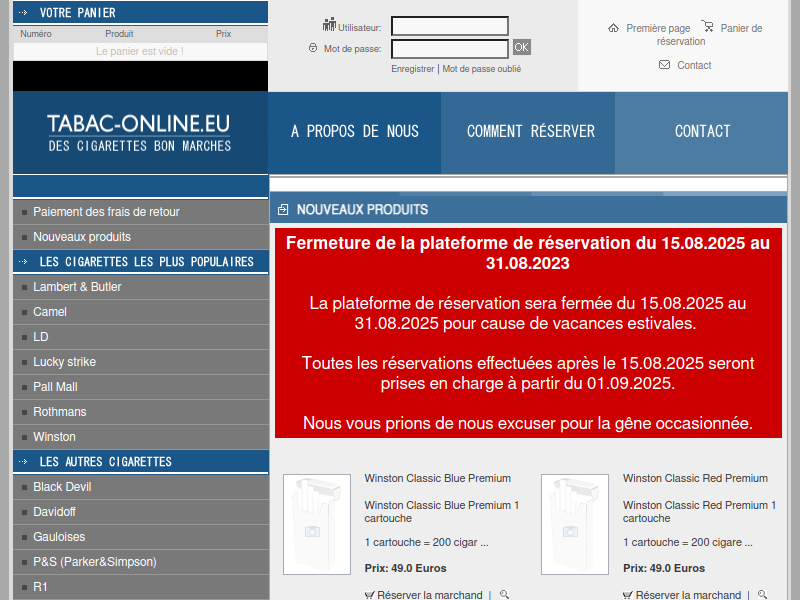Open the Contact link in top right
Screen dimensions: 800x600
click(x=694, y=65)
